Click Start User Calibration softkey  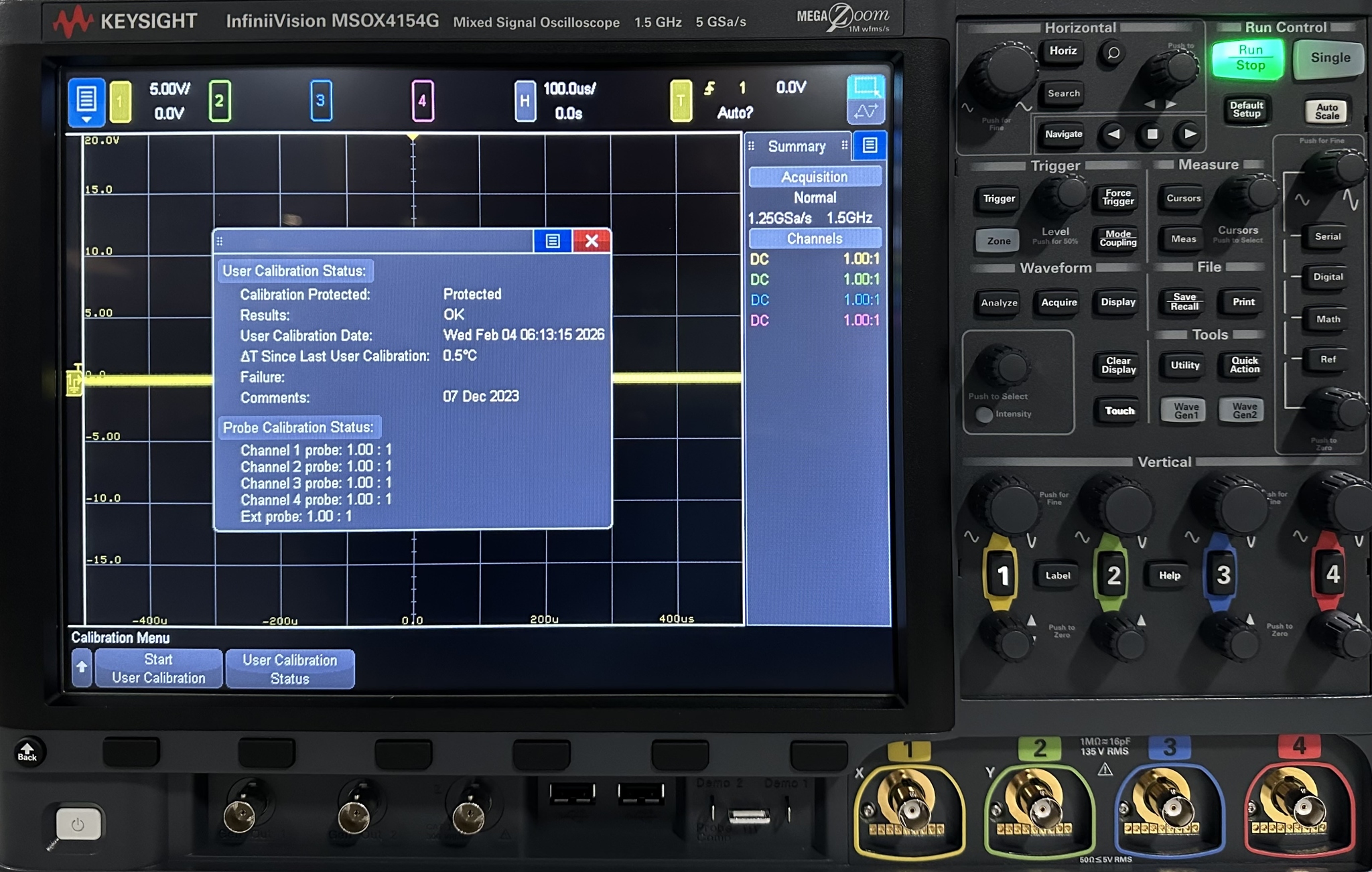click(159, 668)
